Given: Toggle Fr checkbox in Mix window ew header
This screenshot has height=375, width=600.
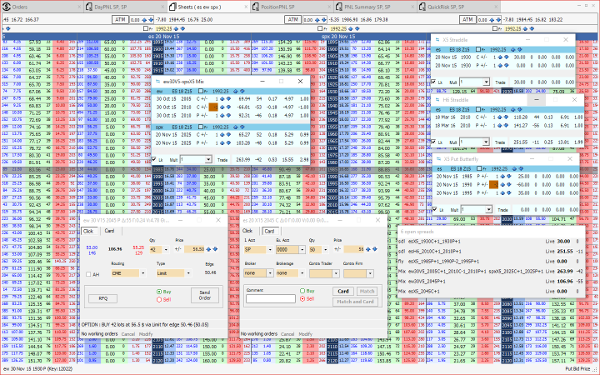Looking at the screenshot, I should pos(201,91).
